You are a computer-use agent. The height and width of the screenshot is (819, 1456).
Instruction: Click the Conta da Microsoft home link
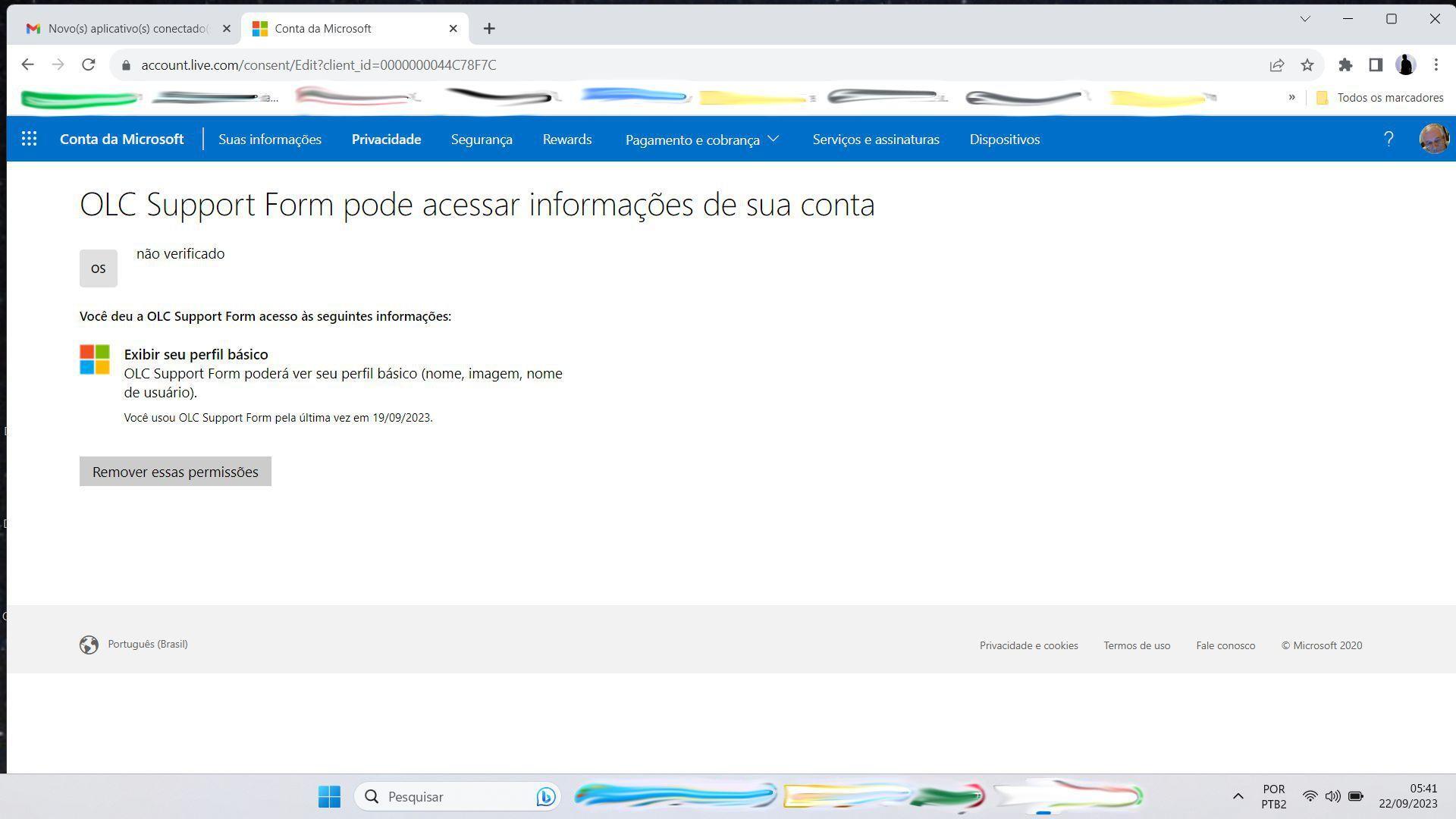point(122,140)
